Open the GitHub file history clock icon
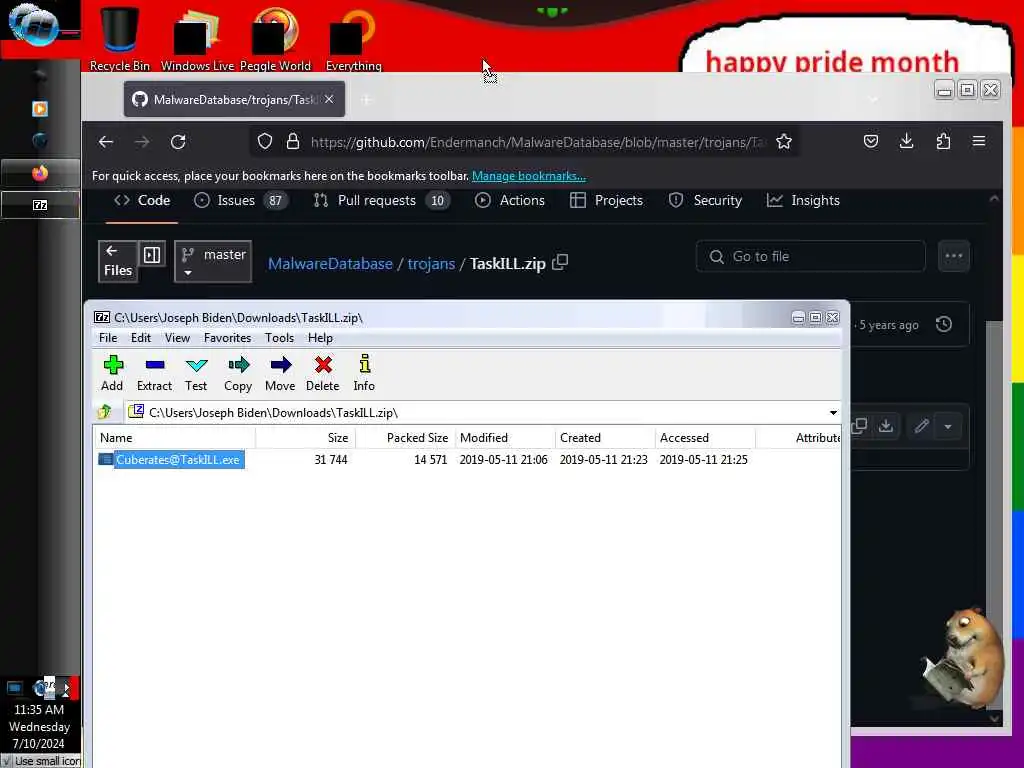 click(943, 324)
